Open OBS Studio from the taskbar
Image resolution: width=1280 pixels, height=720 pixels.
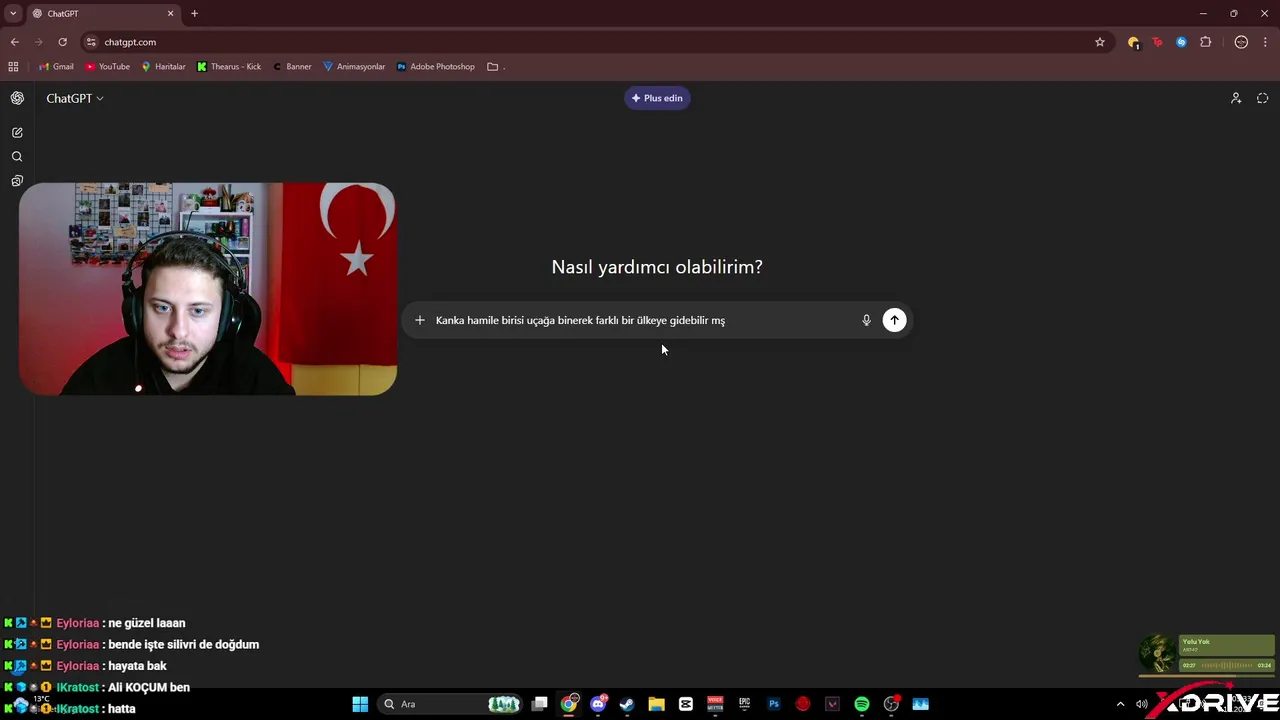click(891, 704)
